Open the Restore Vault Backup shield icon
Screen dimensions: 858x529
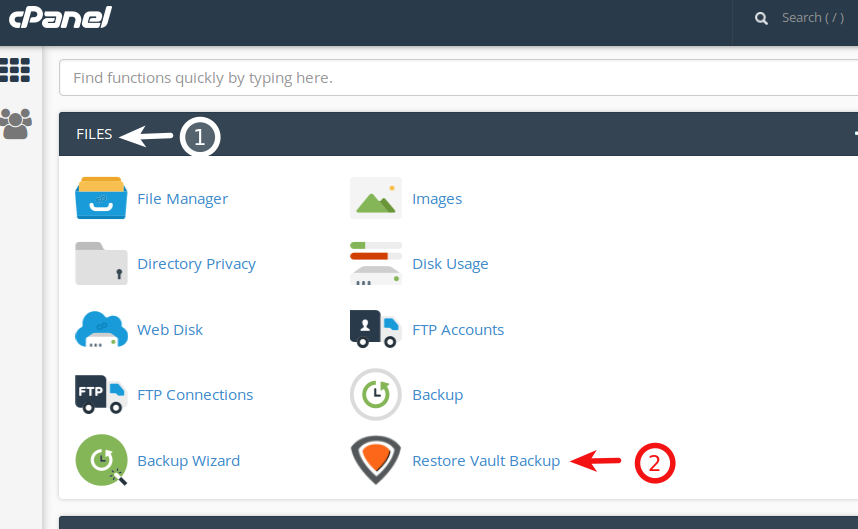376,460
